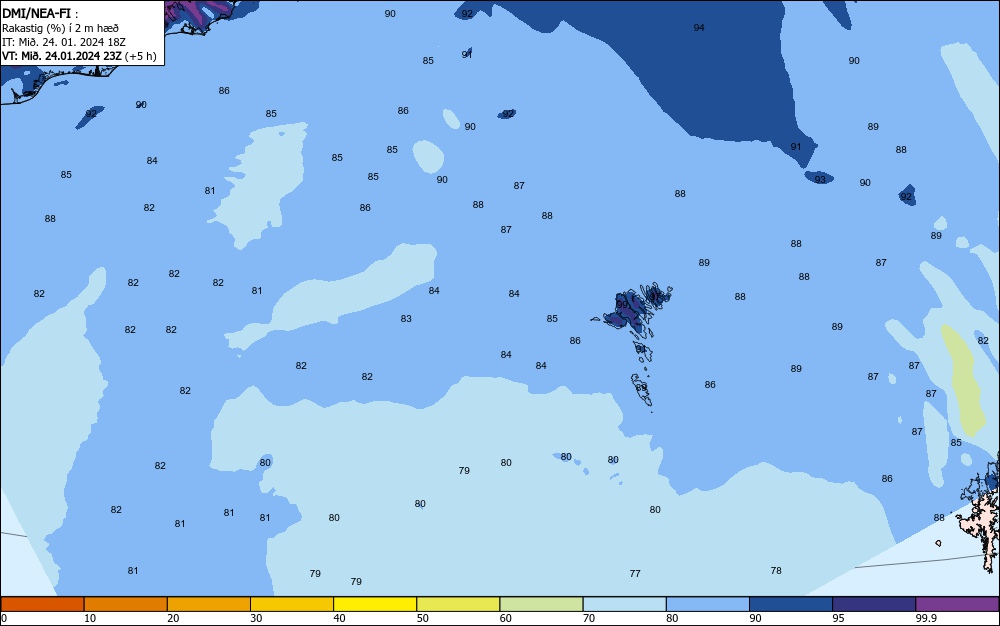Pick the 30–40 golden legend swatch

(x=292, y=604)
